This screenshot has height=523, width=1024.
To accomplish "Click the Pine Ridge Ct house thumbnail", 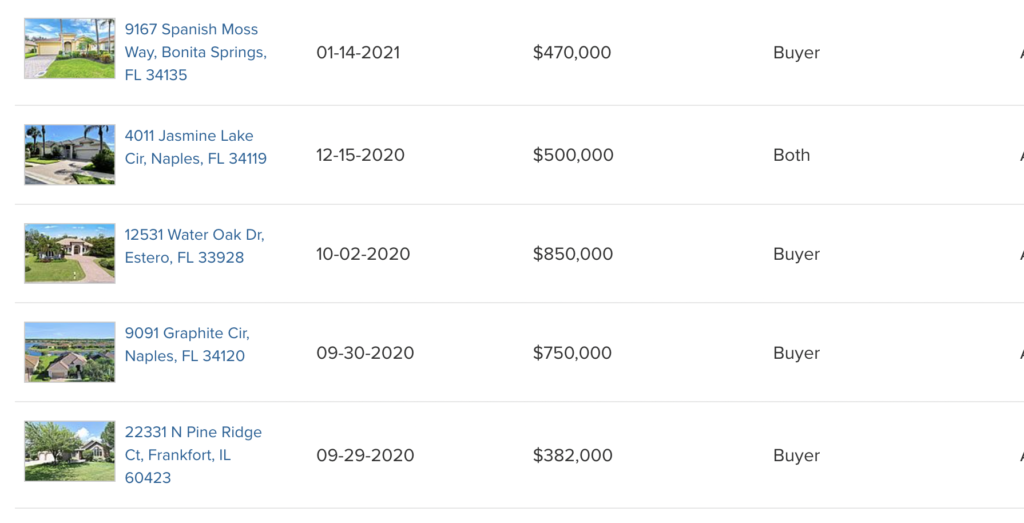I will 69,451.
